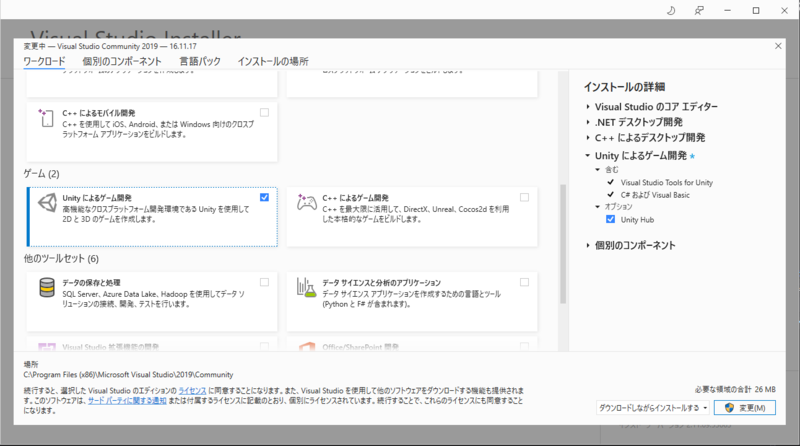Screen dimensions: 800x446
Task: Select the Unity game development card title
Action: [x=97, y=198]
